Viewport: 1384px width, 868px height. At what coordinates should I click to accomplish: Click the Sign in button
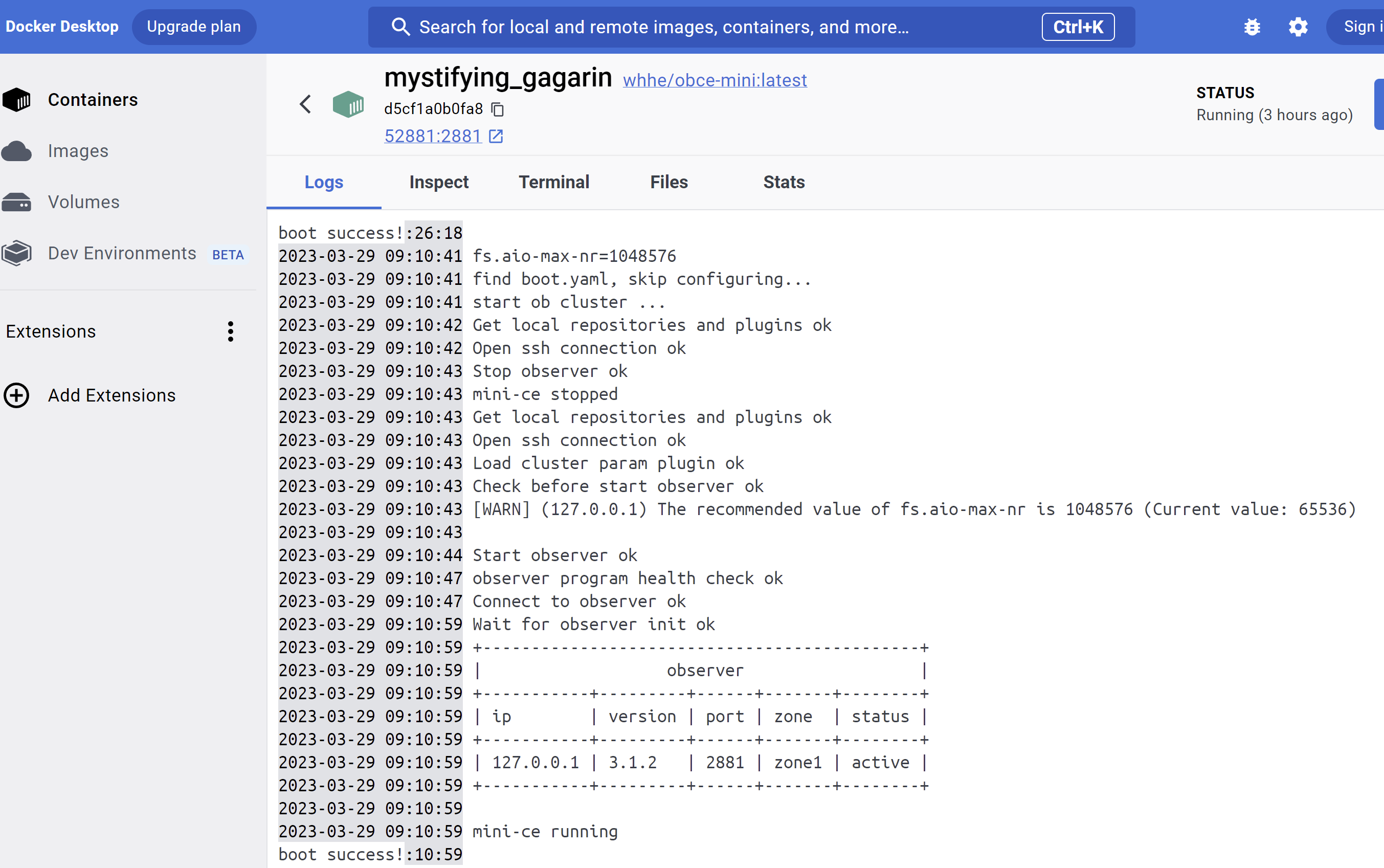1361,27
